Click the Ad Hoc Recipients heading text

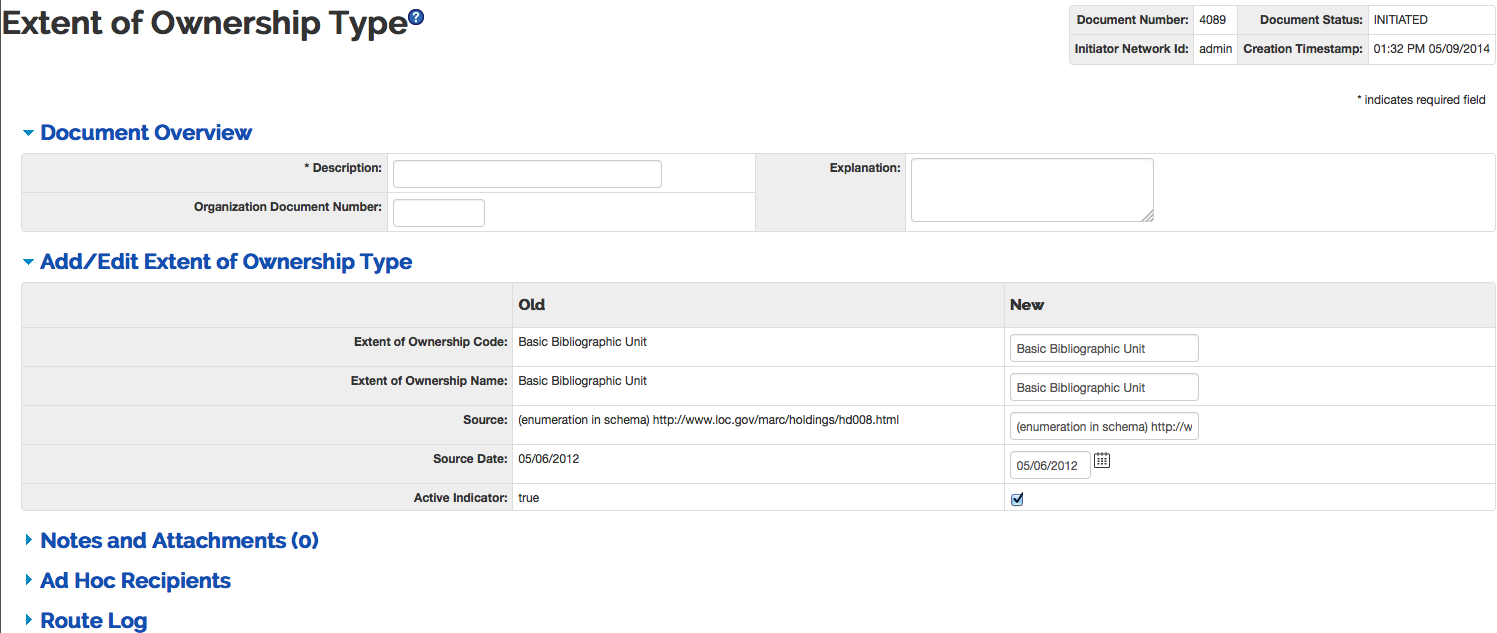click(x=135, y=581)
